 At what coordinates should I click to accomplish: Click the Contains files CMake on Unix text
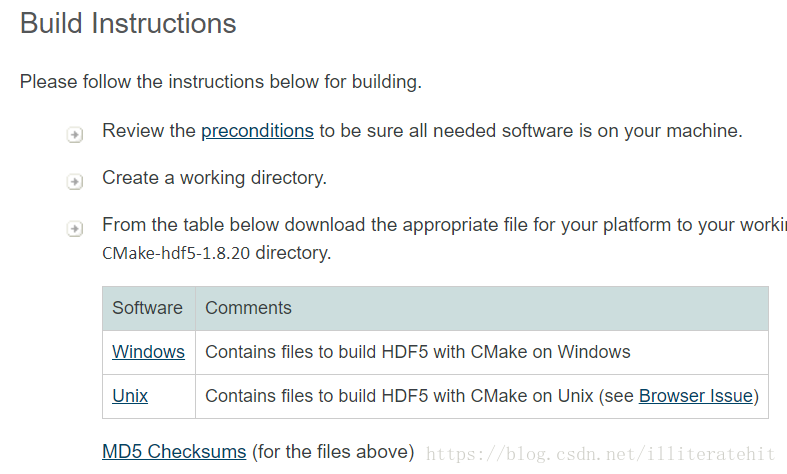point(400,396)
